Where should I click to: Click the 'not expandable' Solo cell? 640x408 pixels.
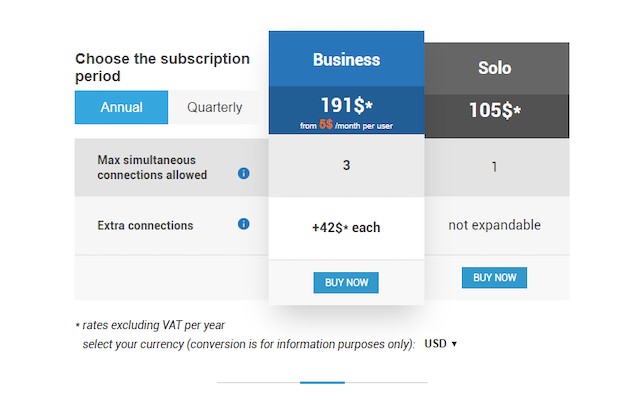tap(494, 225)
